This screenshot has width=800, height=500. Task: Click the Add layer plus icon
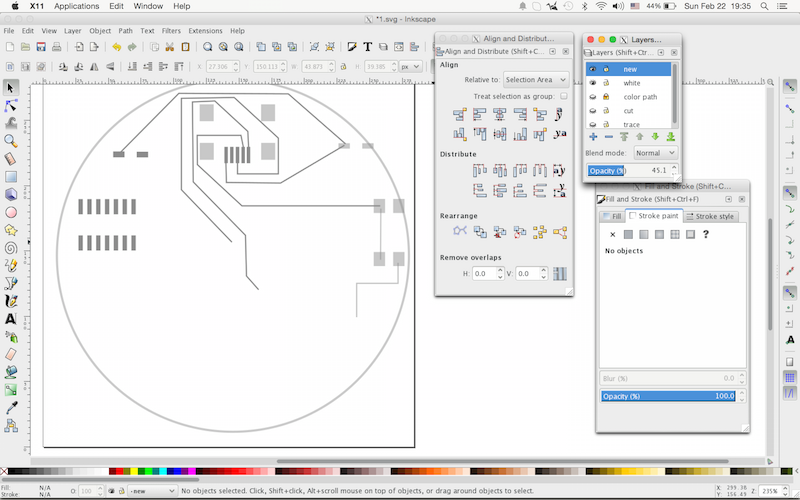[x=593, y=137]
